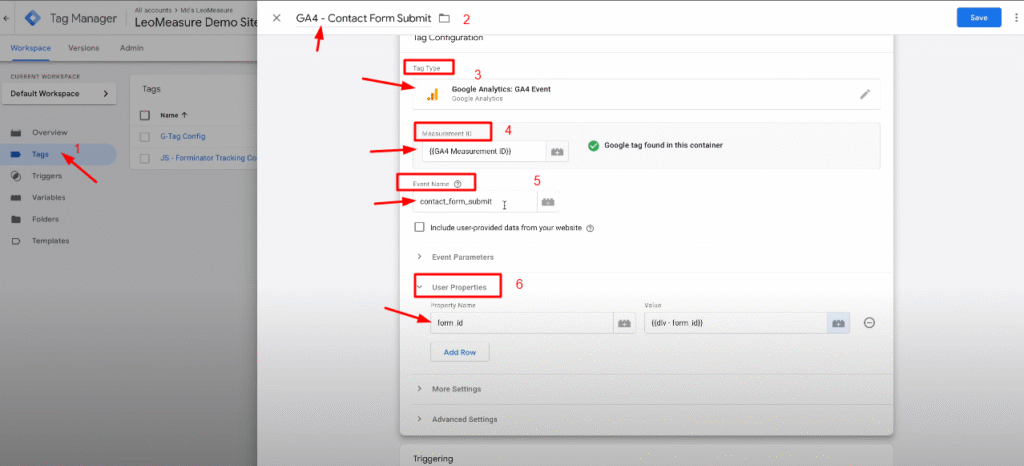Screen dimensions: 1024x466
Task: Close the tag editor with the X icon
Action: [276, 18]
